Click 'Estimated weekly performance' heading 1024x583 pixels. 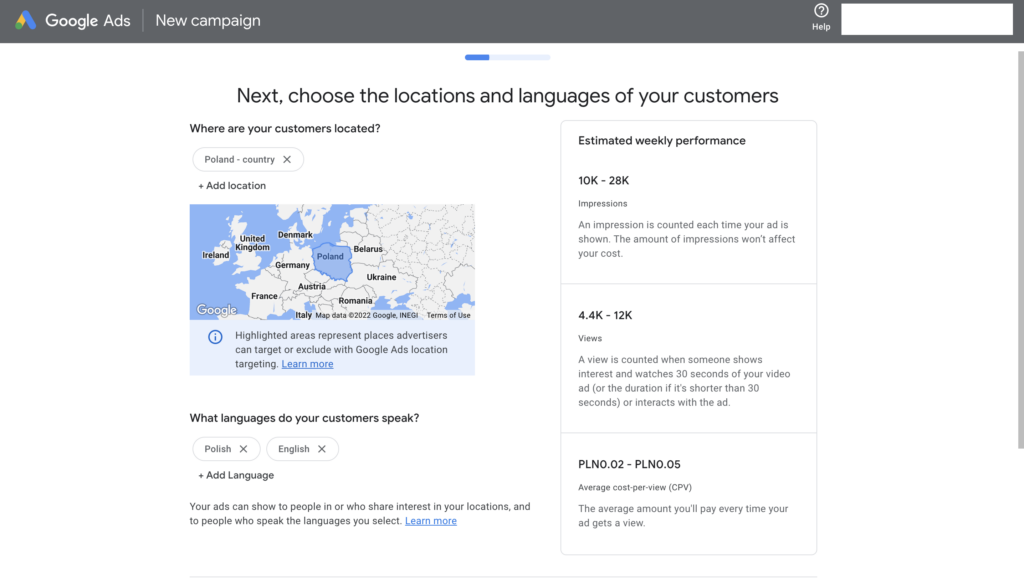[662, 141]
